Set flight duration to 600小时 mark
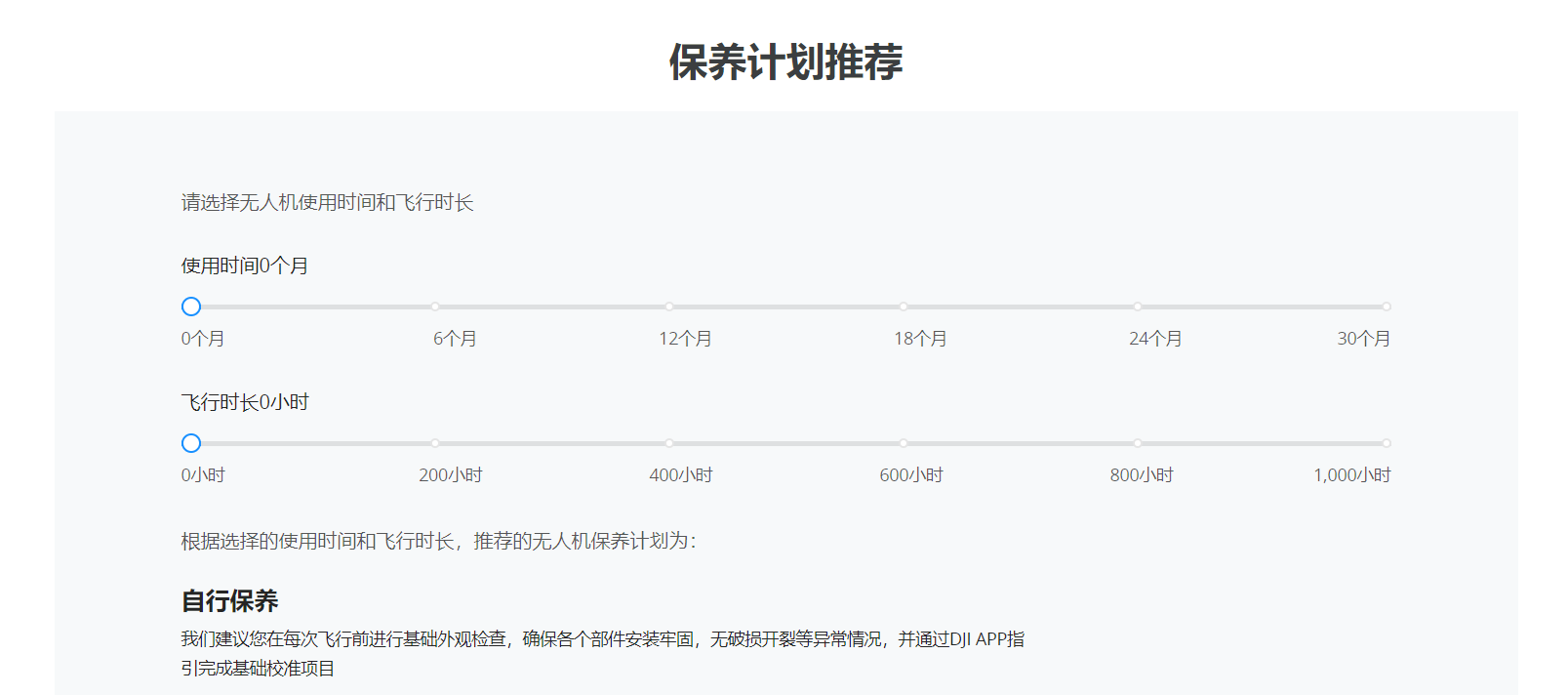This screenshot has width=1568, height=695. [x=904, y=443]
